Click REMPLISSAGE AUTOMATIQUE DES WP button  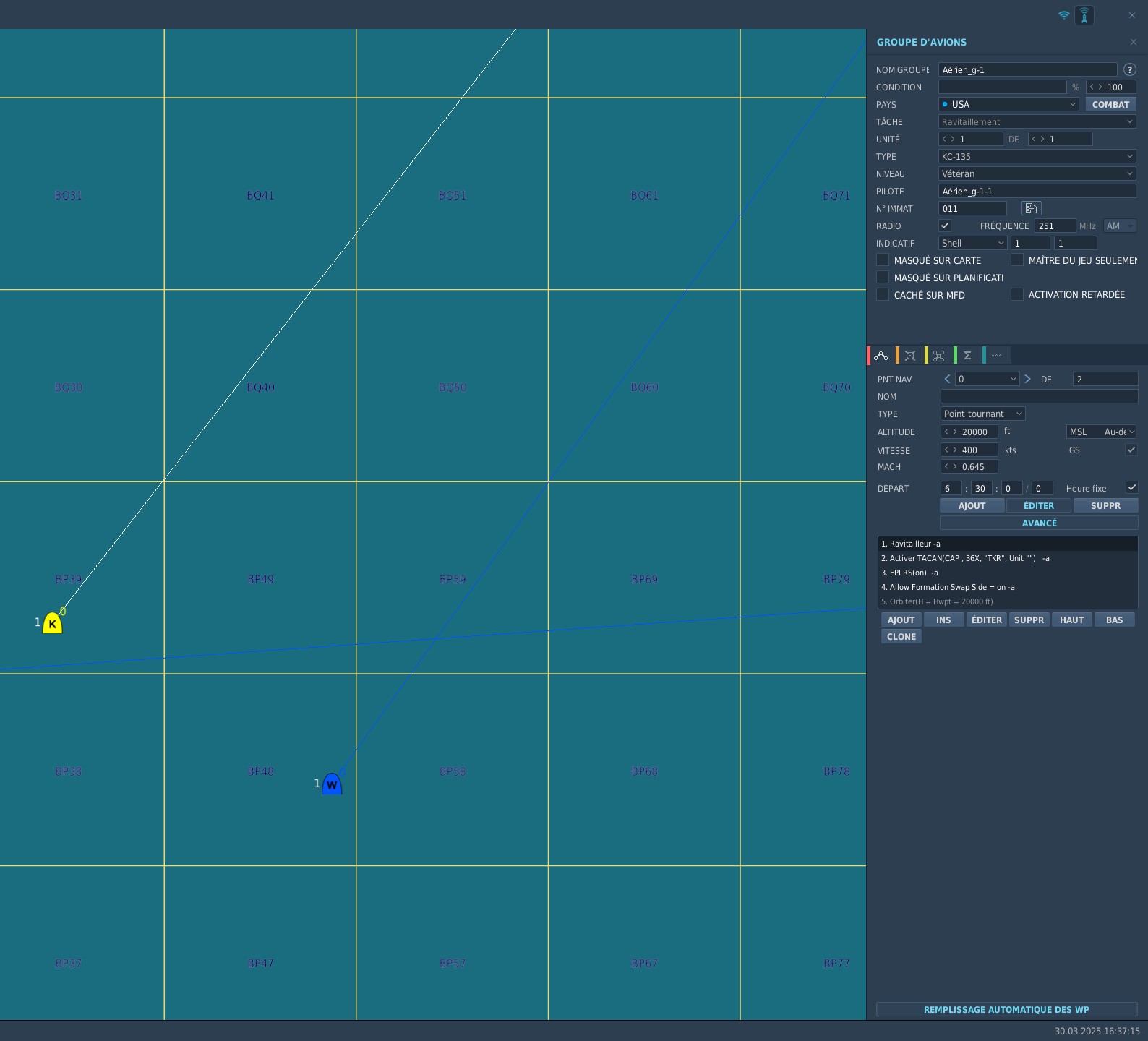pos(1007,1009)
